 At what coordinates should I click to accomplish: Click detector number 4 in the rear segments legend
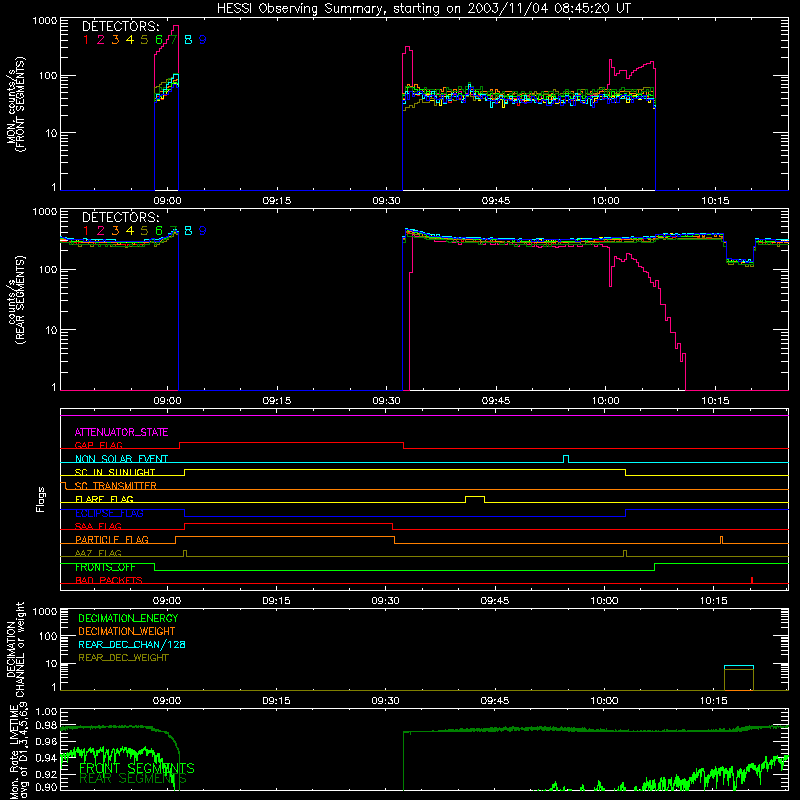[130, 231]
